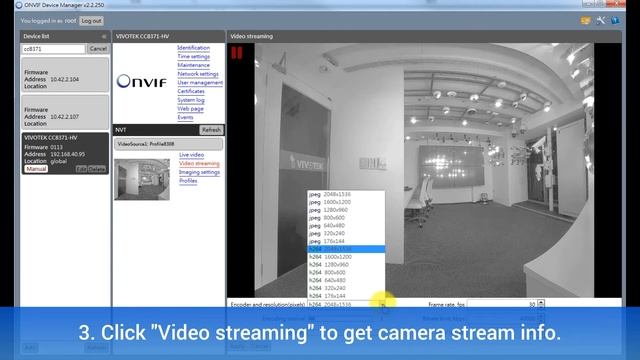
Task: Choose jpeg 1280x960 from the encoder list
Action: click(x=346, y=210)
